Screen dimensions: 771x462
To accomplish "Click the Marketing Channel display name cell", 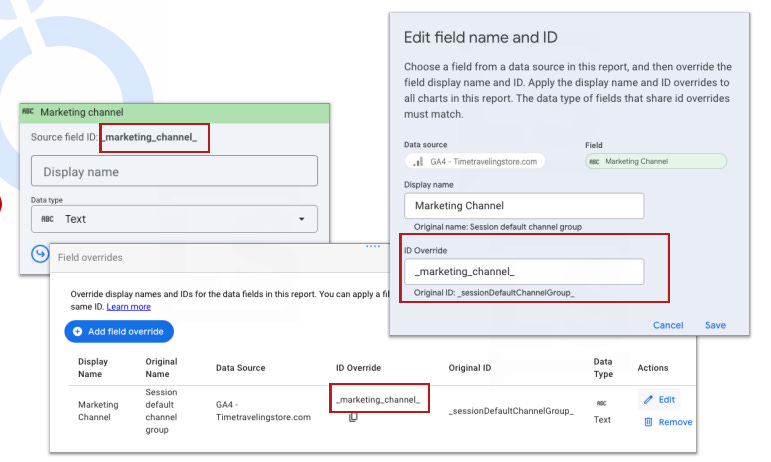I will pos(98,411).
